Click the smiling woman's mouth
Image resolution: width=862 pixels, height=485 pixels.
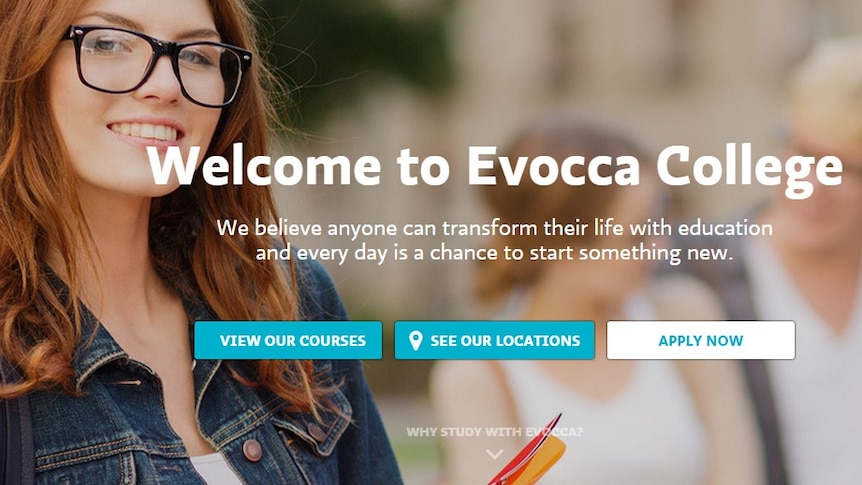coord(145,132)
